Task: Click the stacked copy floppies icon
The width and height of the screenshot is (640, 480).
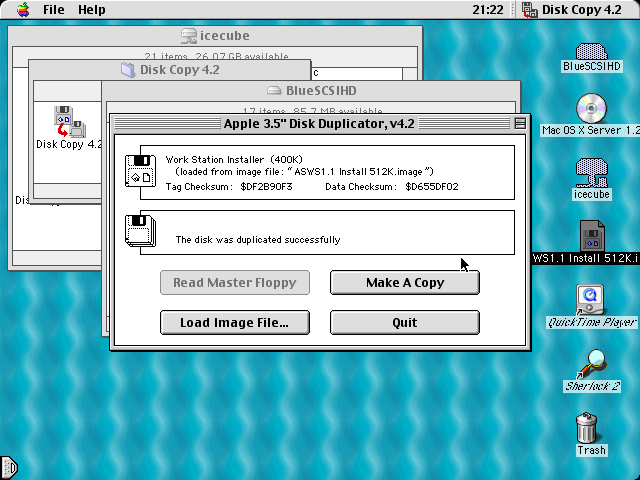Action: [x=140, y=231]
